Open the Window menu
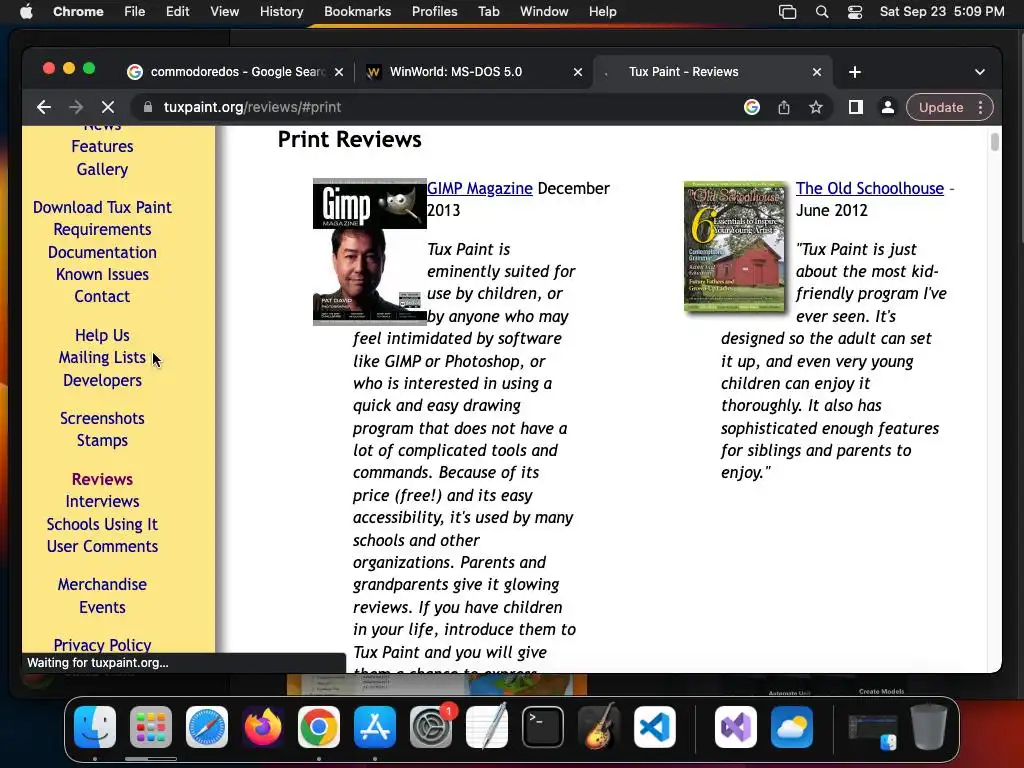This screenshot has width=1024, height=768. click(x=544, y=12)
